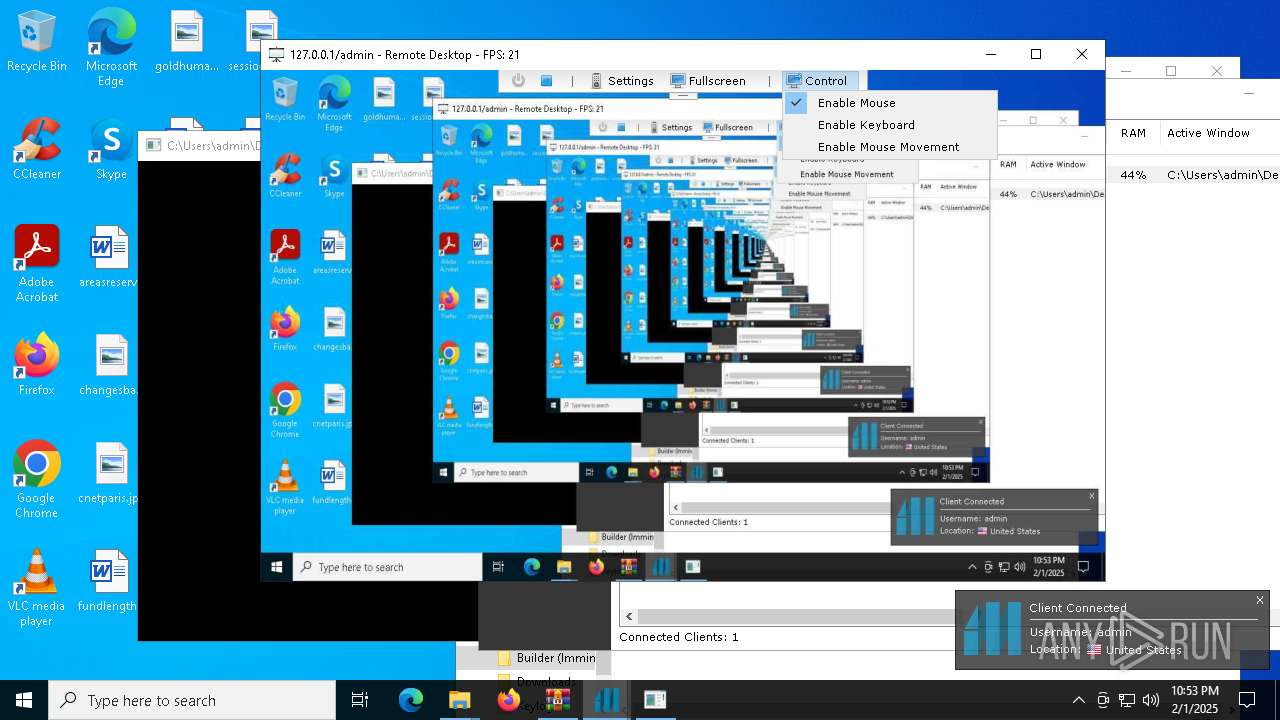Switch Remote Desktop to Fullscreen
This screenshot has height=720, width=1280.
coord(708,80)
